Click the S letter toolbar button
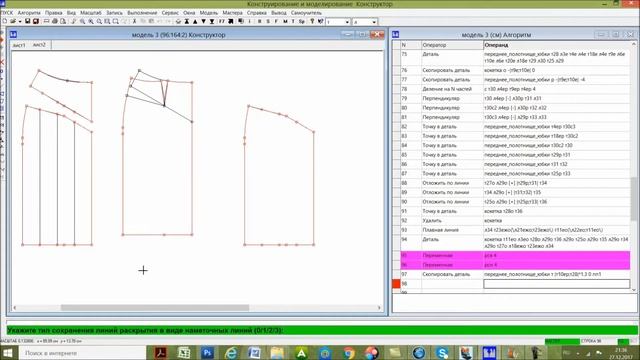The image size is (640, 360). [x=268, y=21]
